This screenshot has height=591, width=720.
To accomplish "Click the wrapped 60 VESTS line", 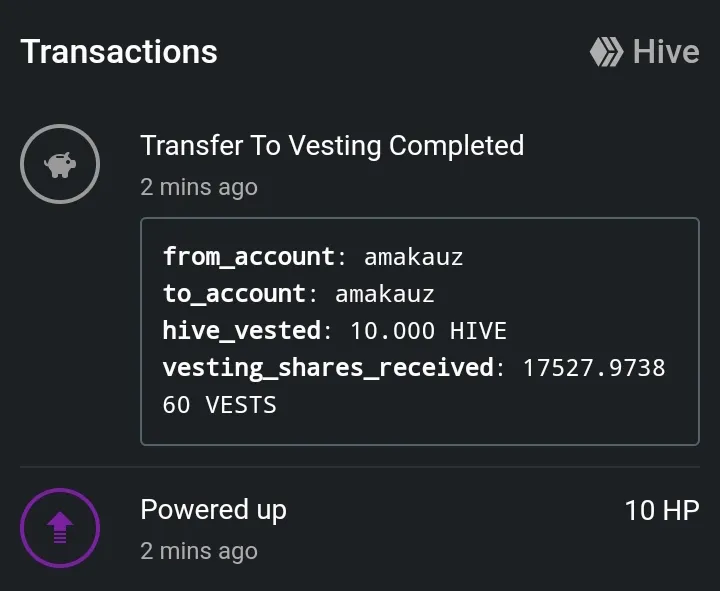I will 219,405.
